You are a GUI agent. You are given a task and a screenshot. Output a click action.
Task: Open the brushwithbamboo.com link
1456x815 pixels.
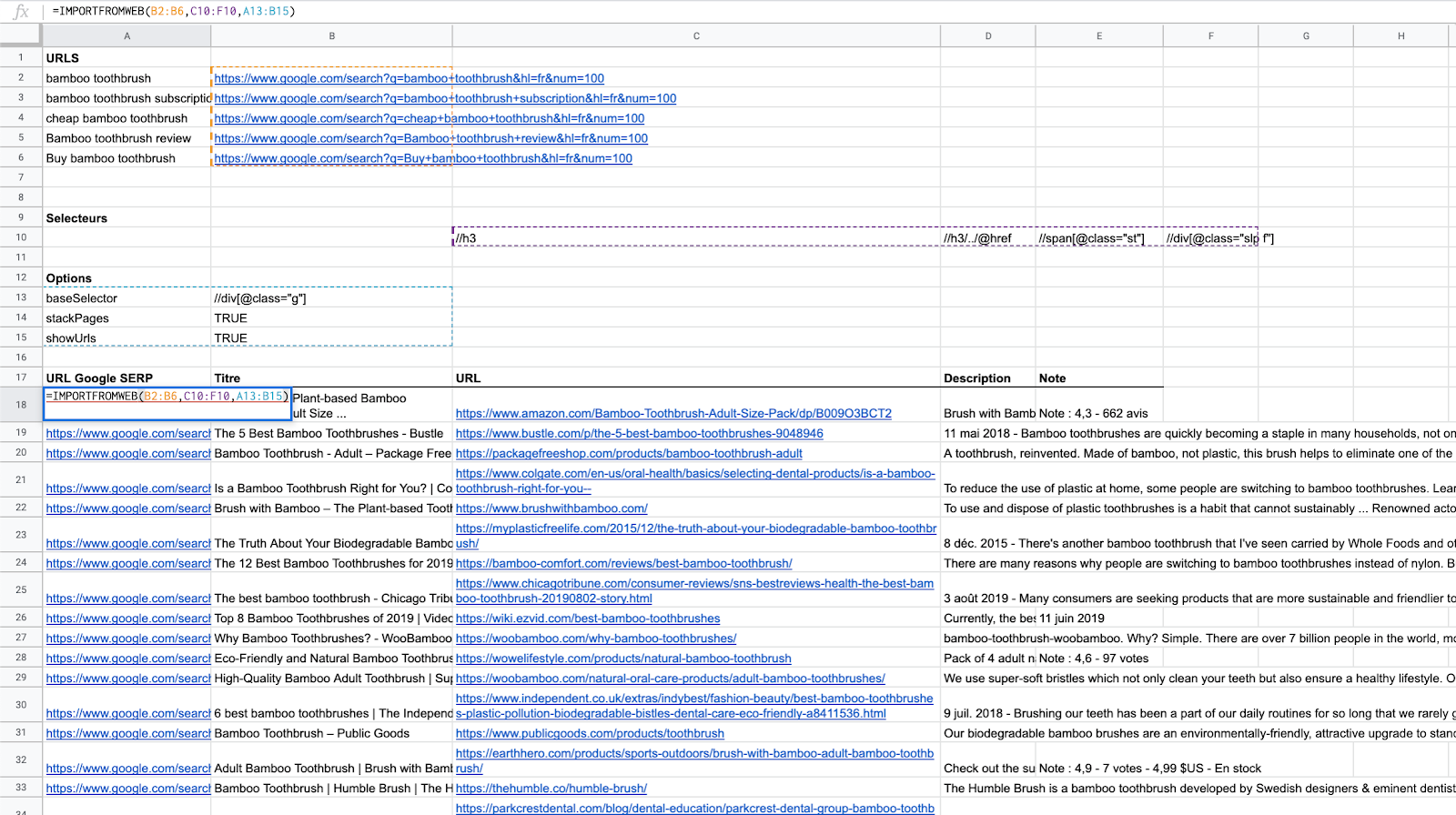(x=551, y=508)
